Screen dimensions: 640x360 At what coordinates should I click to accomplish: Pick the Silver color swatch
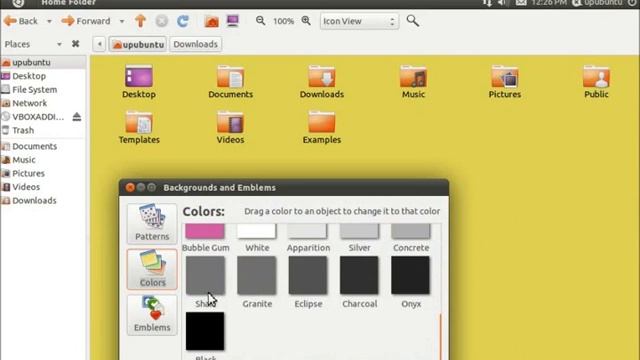pyautogui.click(x=359, y=231)
